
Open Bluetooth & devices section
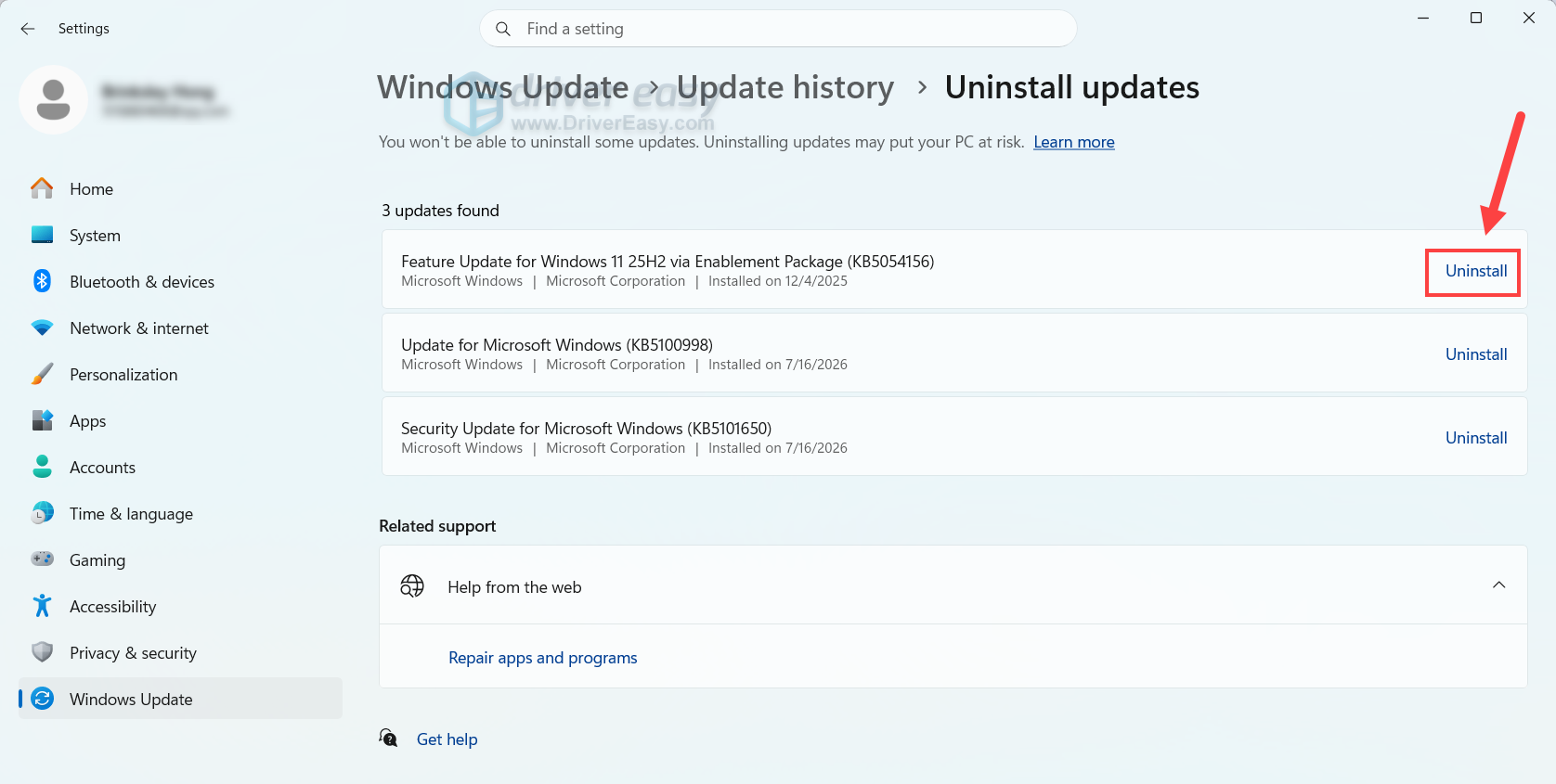[x=180, y=281]
